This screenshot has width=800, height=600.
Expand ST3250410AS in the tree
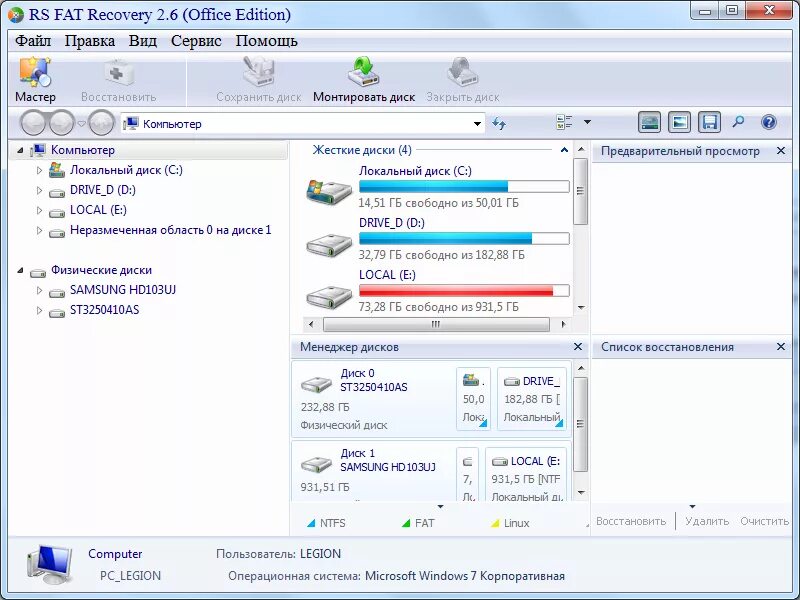(x=39, y=310)
